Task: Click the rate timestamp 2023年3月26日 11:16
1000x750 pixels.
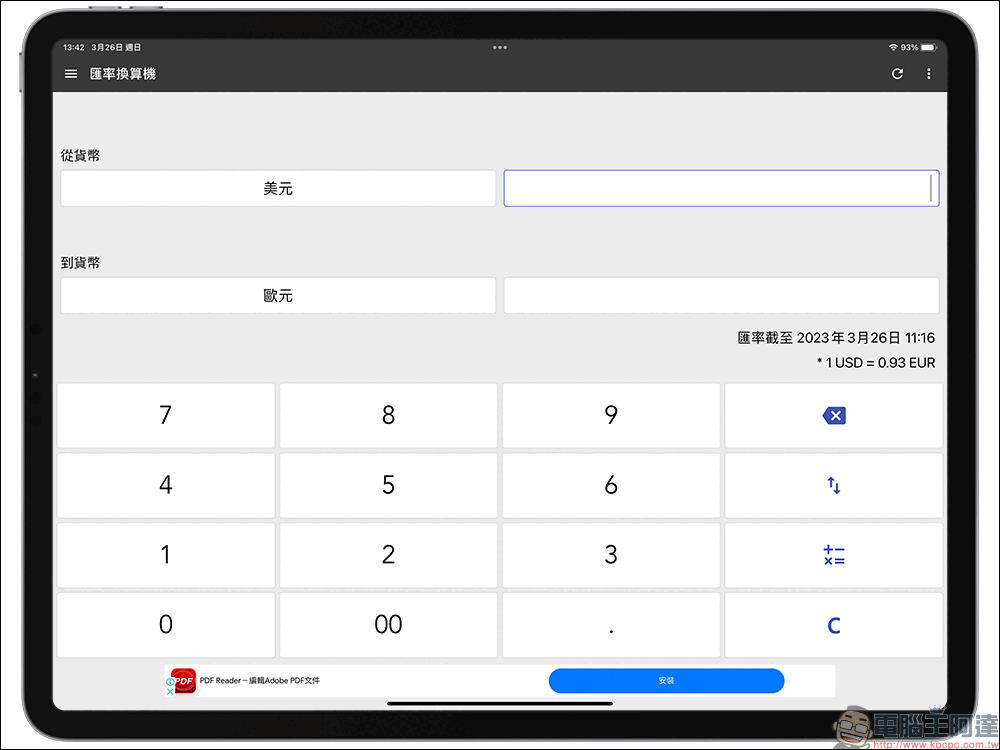Action: point(865,338)
